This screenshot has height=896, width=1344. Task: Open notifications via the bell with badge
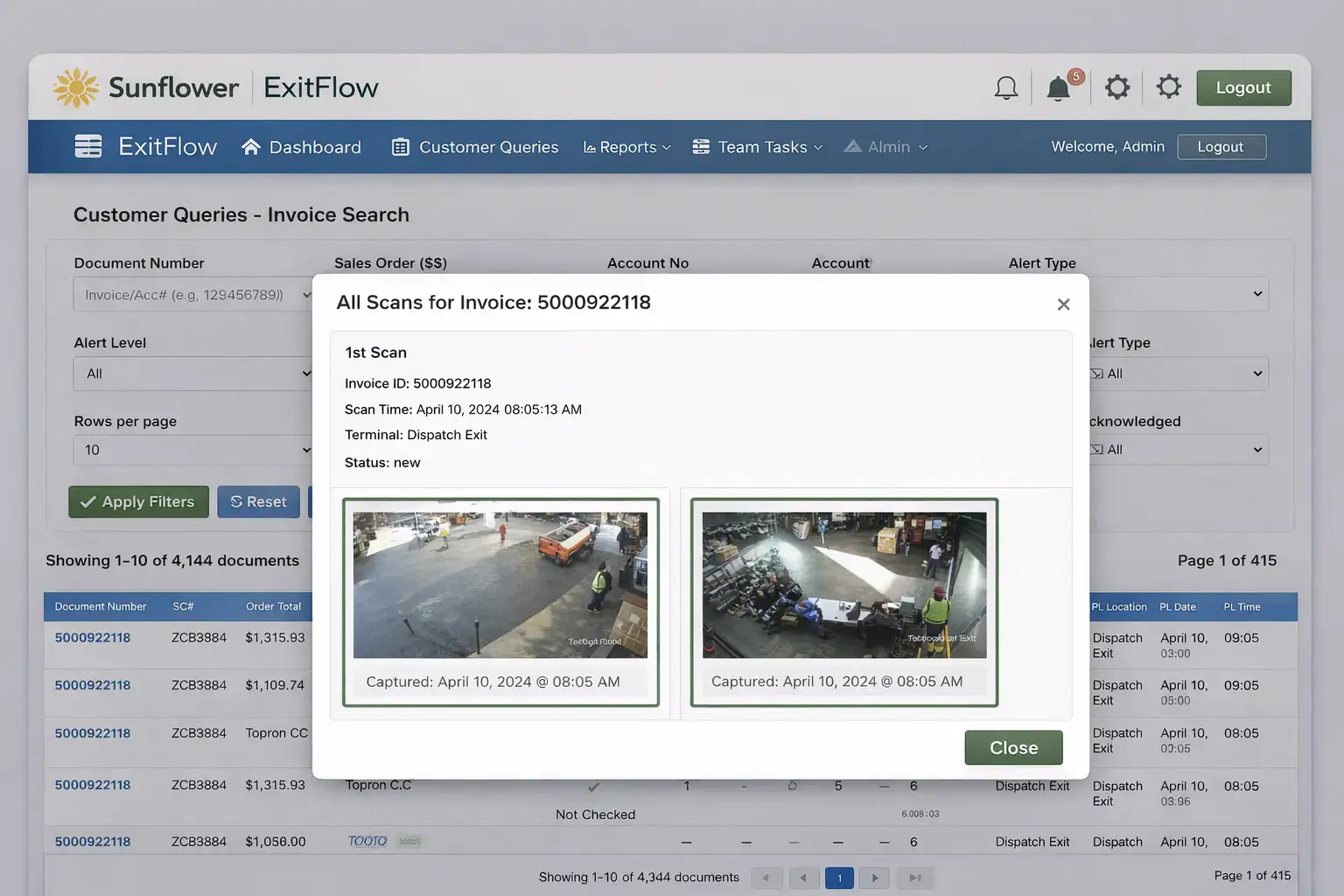coord(1059,87)
